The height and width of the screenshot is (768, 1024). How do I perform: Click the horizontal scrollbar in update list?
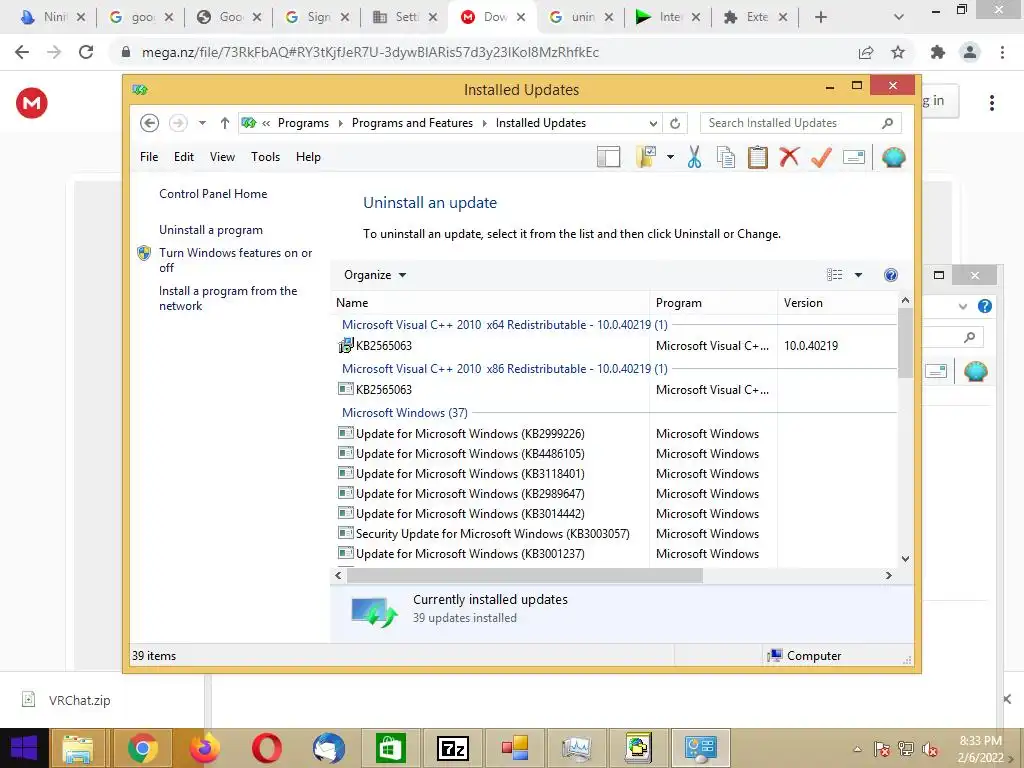pos(524,575)
